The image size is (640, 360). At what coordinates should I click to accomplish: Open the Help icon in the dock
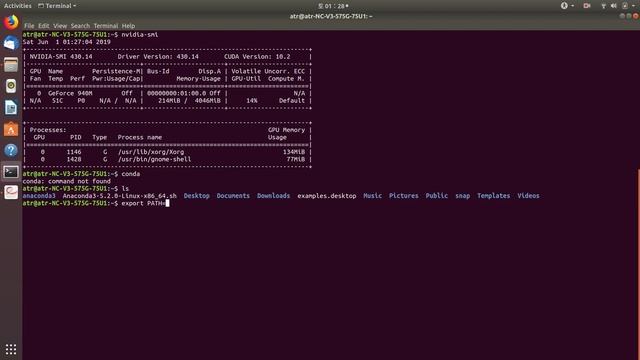11,151
